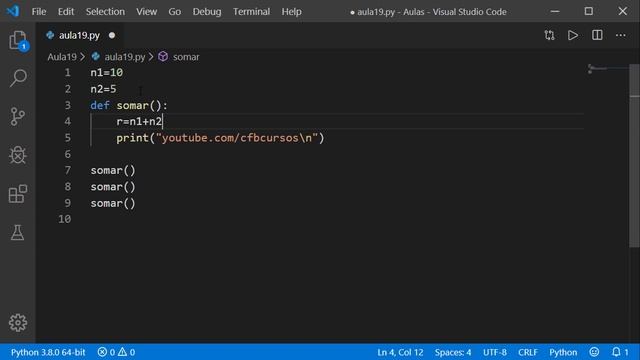Minimize the VS Code window
Viewport: 640px width, 360px height.
555,11
